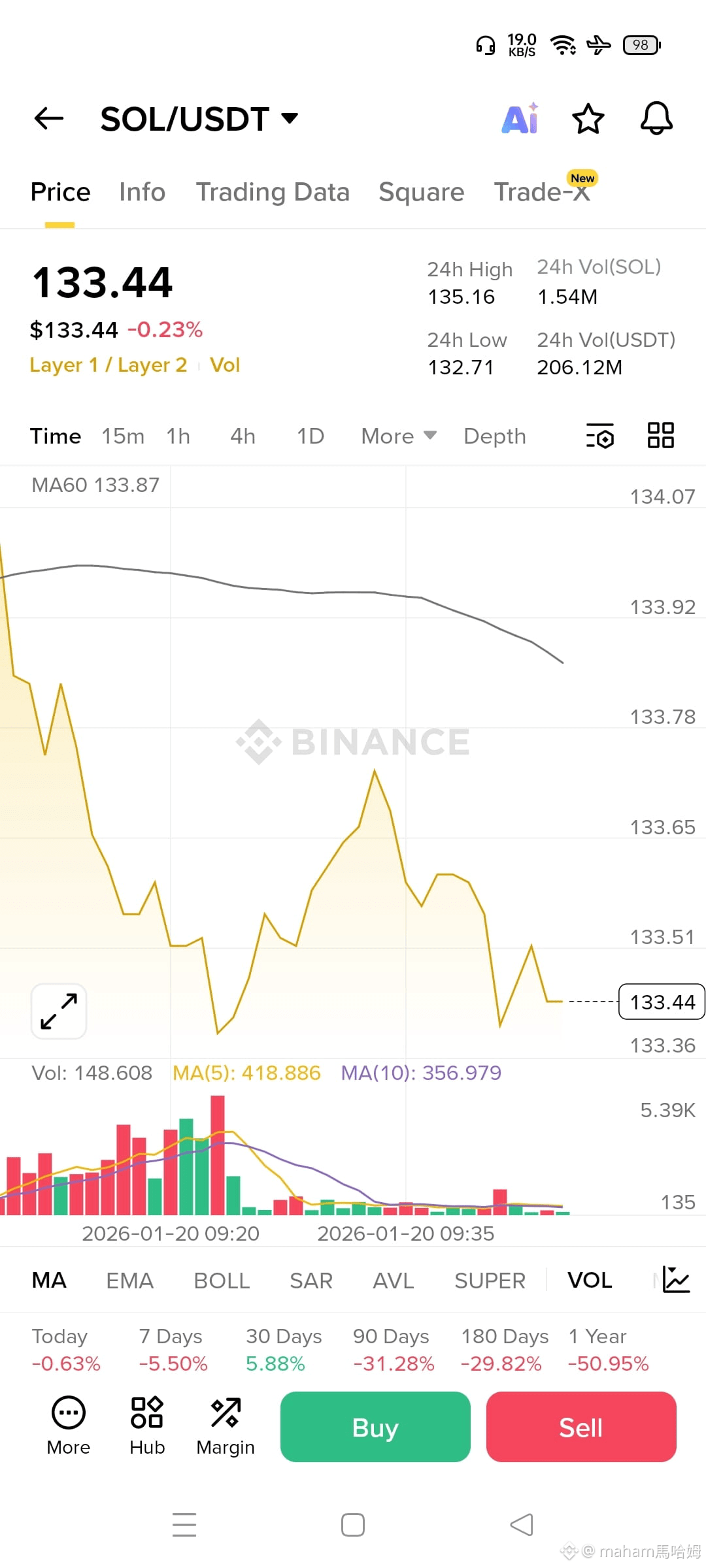The image size is (706, 1568).
Task: Open the indicator chart icon
Action: (676, 1279)
